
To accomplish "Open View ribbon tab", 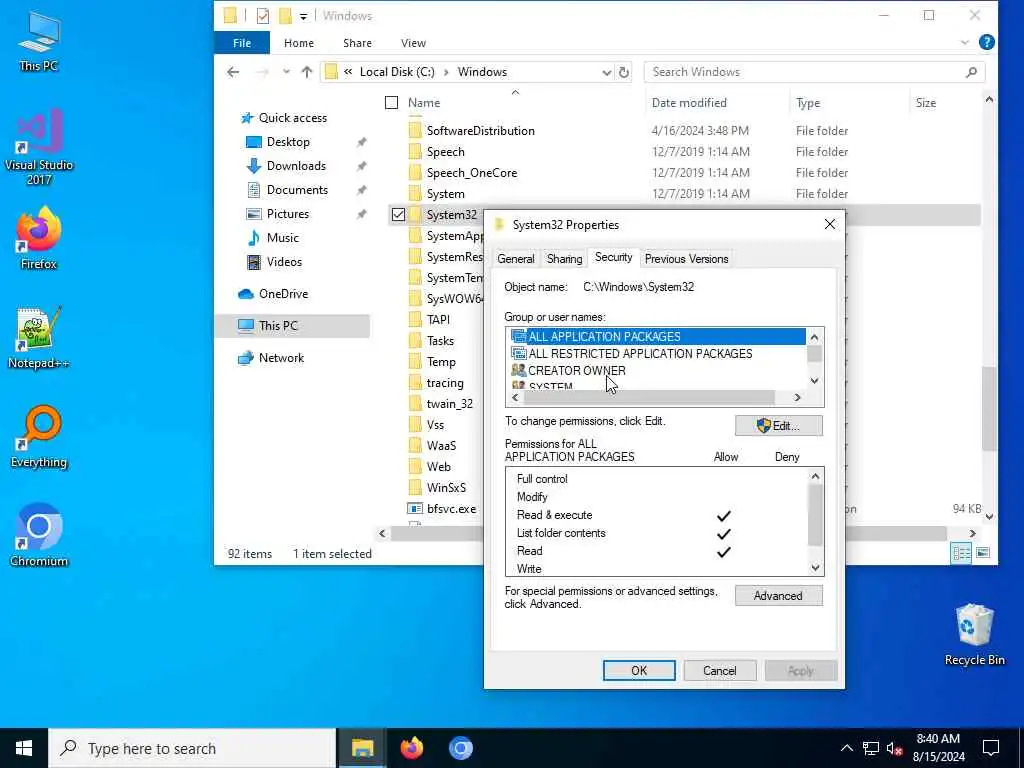I will tap(413, 42).
